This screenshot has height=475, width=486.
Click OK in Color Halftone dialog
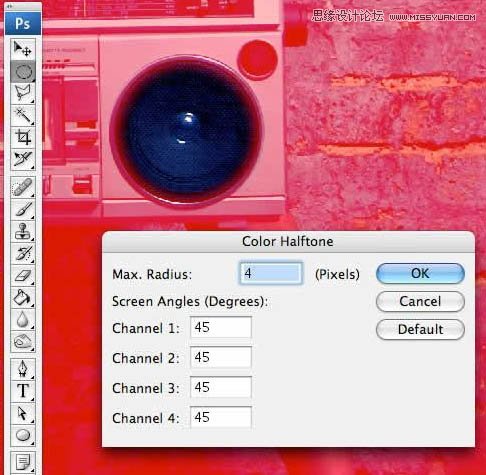(420, 274)
